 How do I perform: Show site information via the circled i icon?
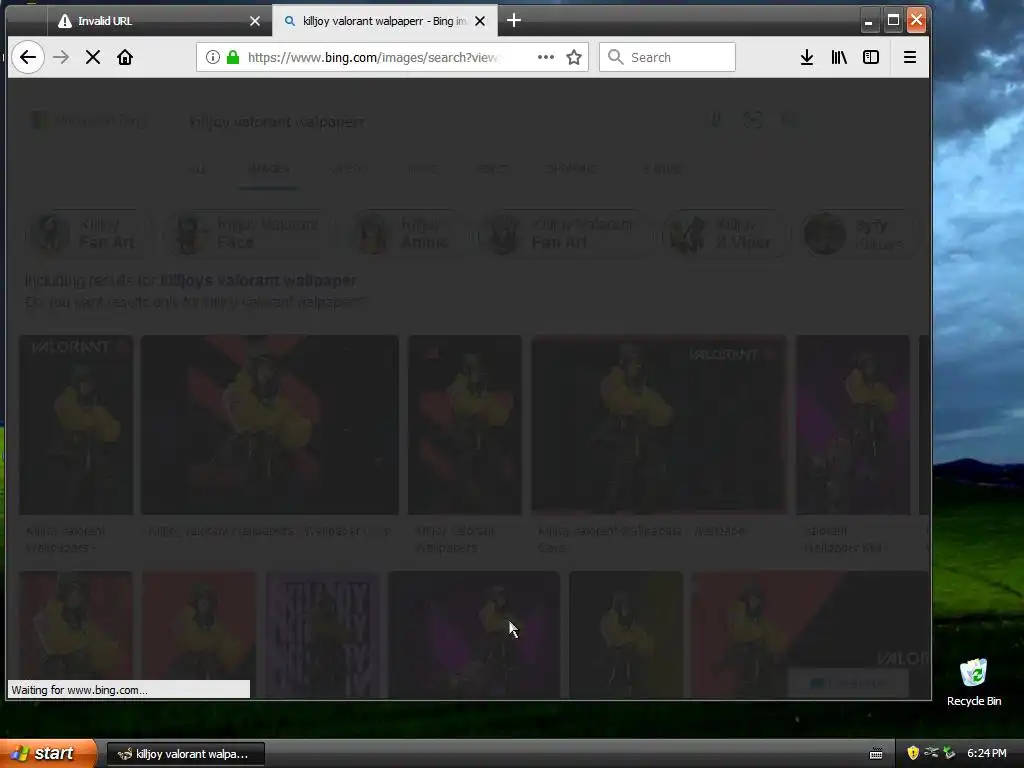point(212,57)
